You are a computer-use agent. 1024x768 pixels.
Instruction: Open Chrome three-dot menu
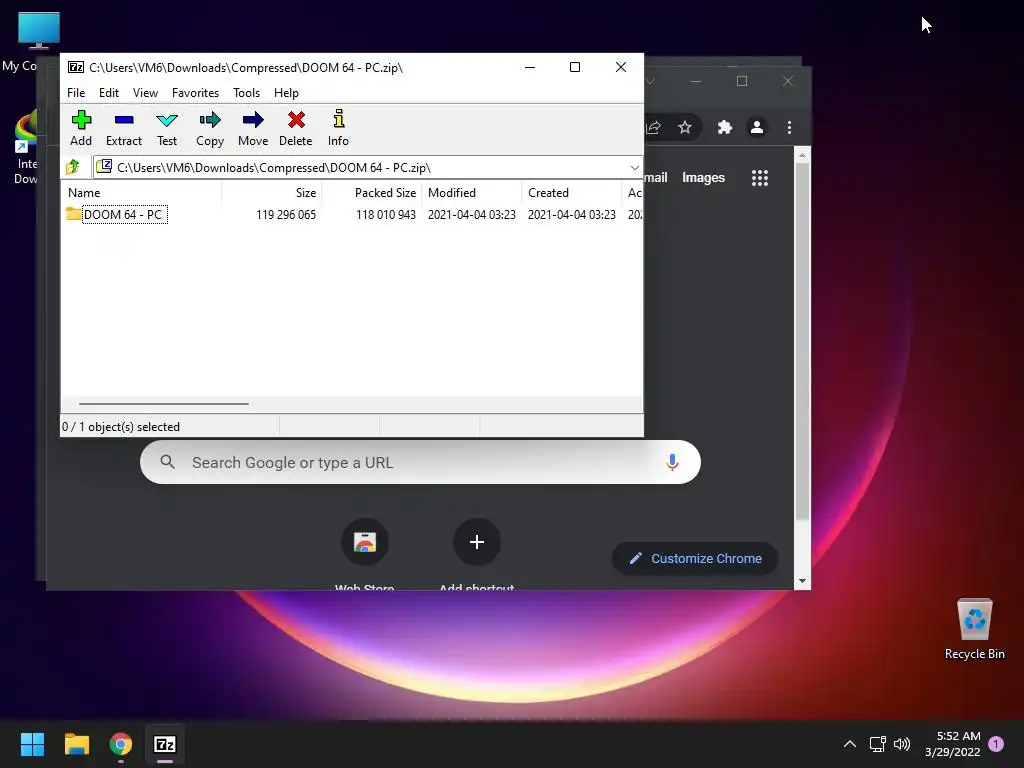pyautogui.click(x=790, y=127)
